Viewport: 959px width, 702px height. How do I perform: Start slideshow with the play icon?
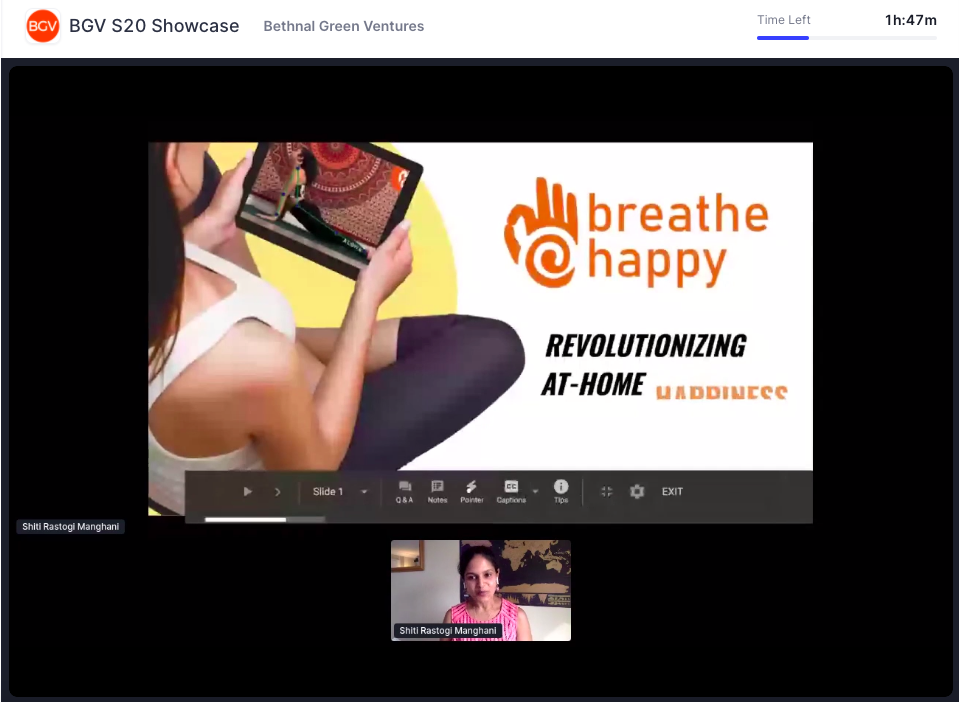point(248,492)
